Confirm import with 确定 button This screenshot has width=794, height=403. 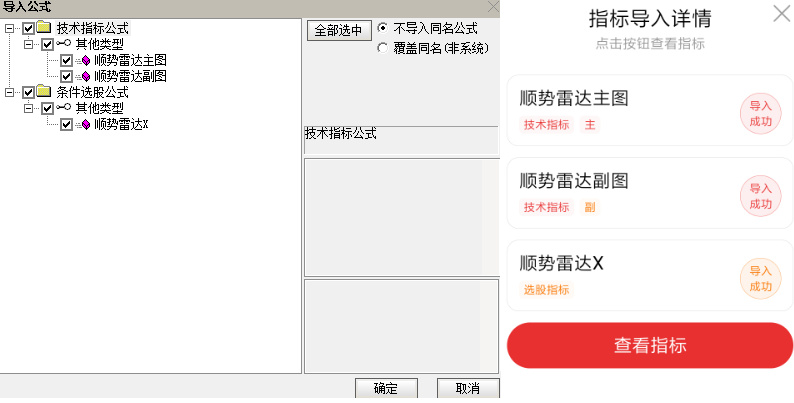pos(386,388)
